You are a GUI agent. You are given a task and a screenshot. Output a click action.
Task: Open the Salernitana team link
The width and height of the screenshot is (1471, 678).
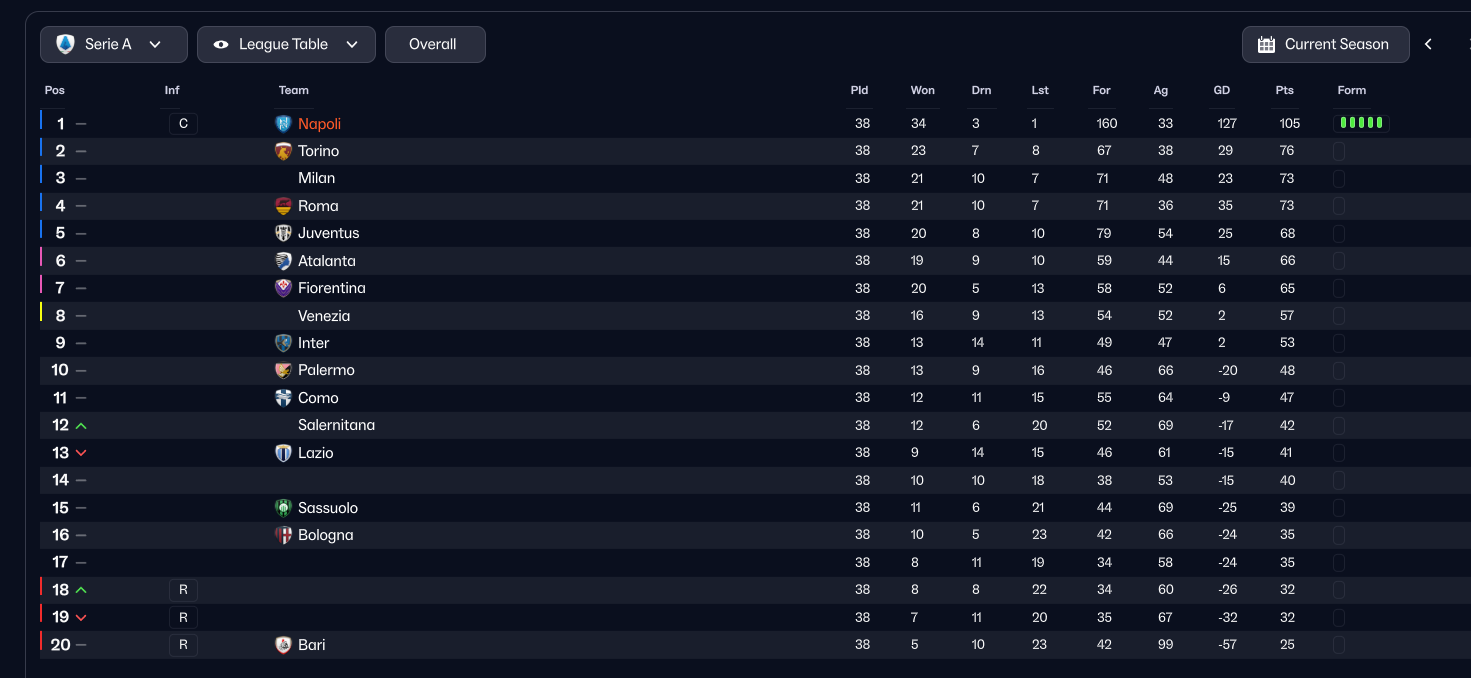click(x=336, y=425)
